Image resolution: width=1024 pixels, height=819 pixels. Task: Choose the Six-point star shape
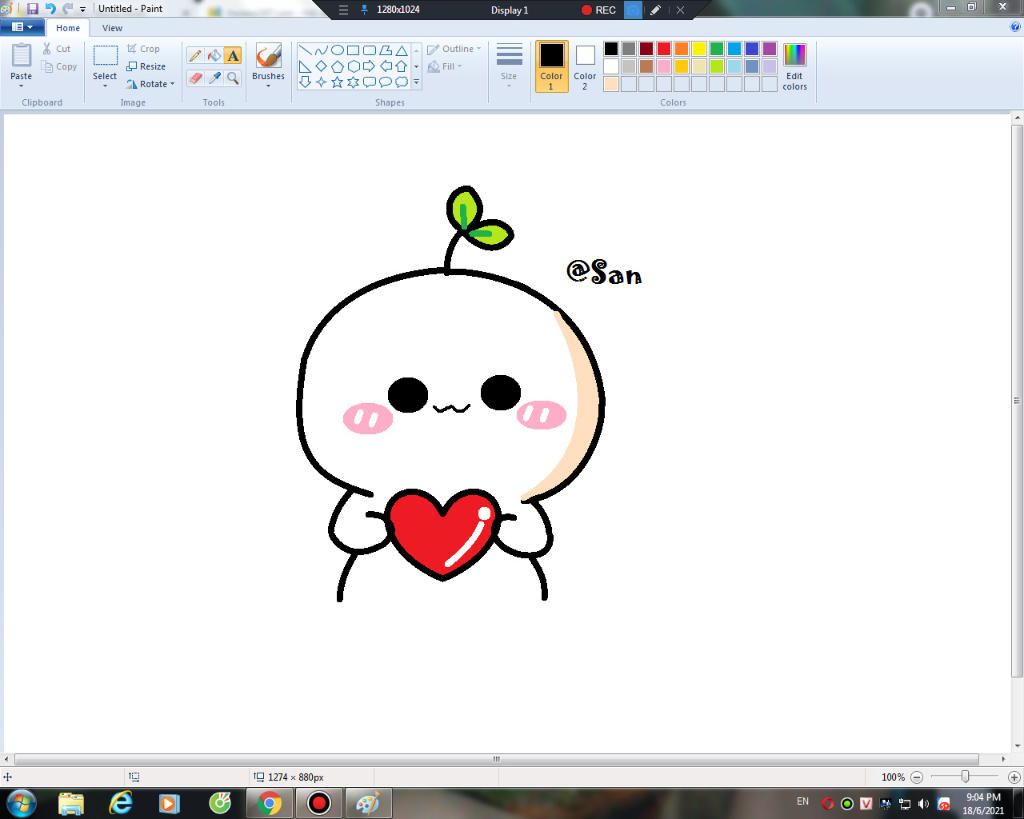(353, 82)
